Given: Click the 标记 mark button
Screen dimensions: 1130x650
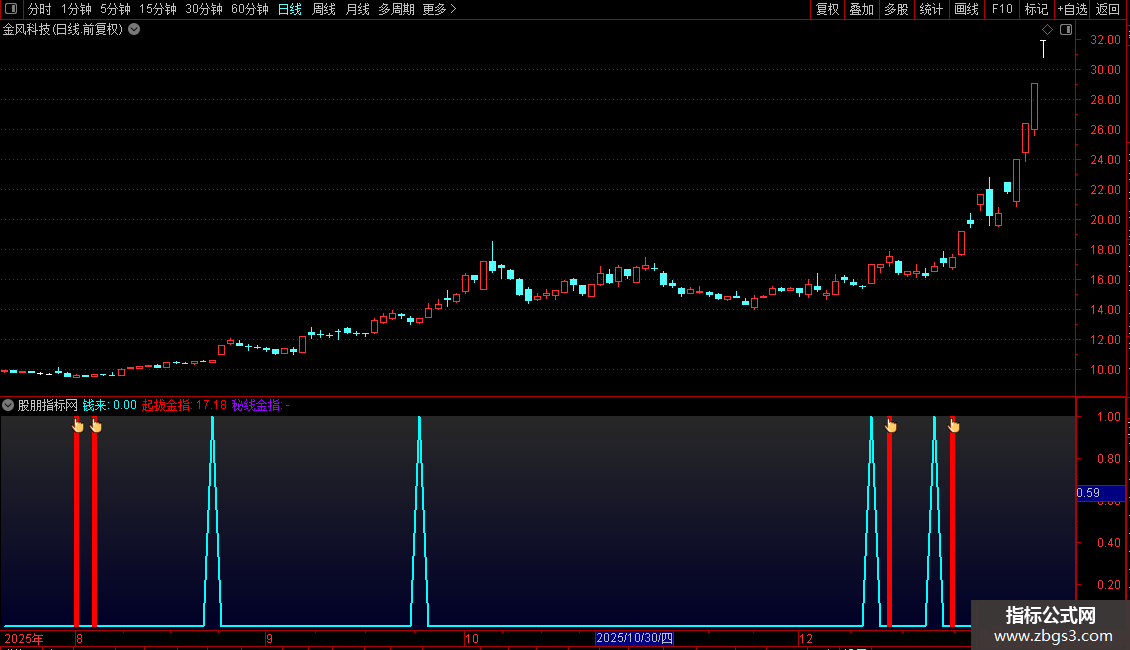Looking at the screenshot, I should (1036, 9).
